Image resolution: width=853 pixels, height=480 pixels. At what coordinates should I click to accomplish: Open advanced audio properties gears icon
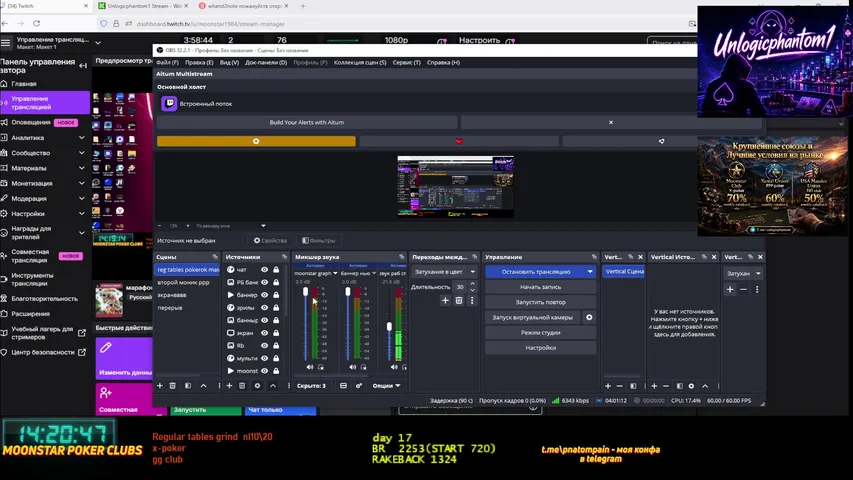point(358,386)
